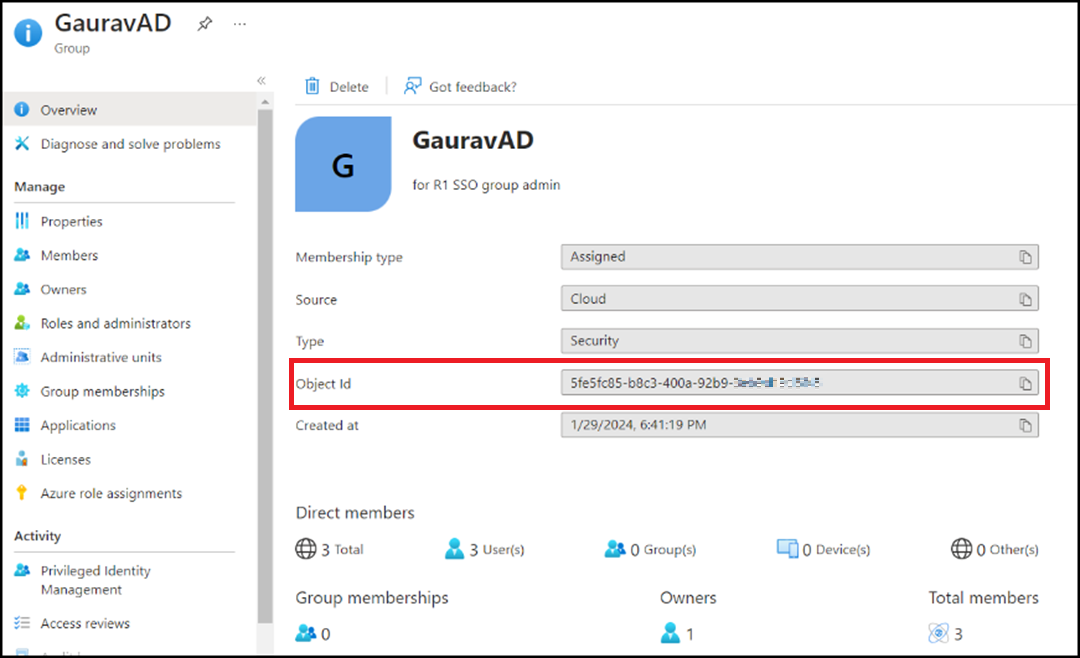Screen dimensions: 1080x658
Task: Click the 3 Total direct members count
Action: pyautogui.click(x=330, y=549)
